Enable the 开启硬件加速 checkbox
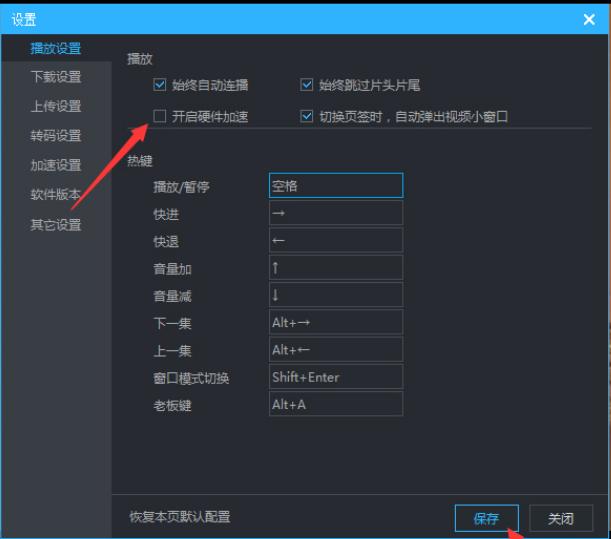This screenshot has width=611, height=539. click(x=160, y=116)
